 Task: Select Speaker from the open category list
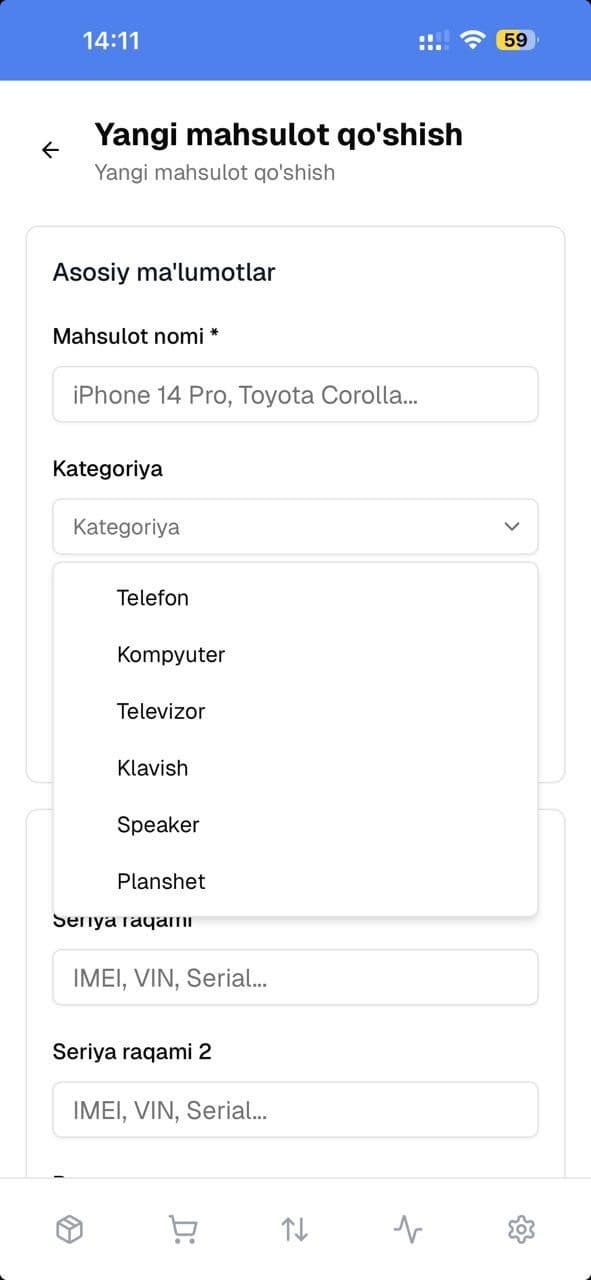click(157, 824)
